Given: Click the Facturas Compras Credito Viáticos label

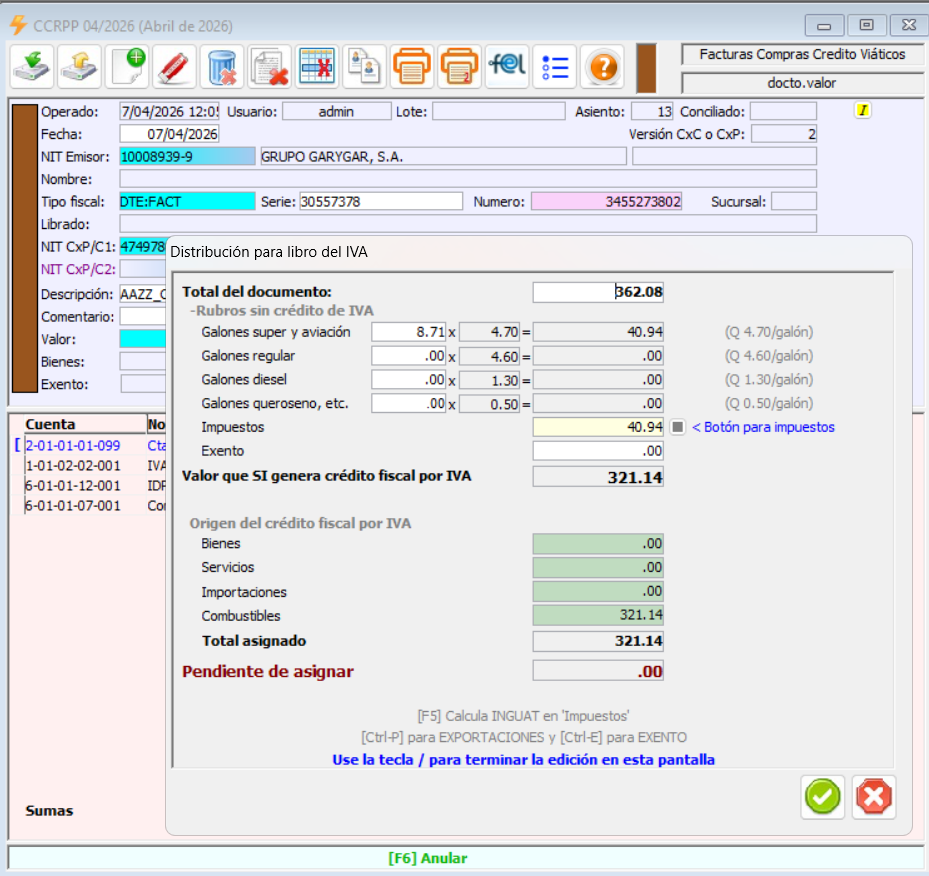Looking at the screenshot, I should coord(802,54).
